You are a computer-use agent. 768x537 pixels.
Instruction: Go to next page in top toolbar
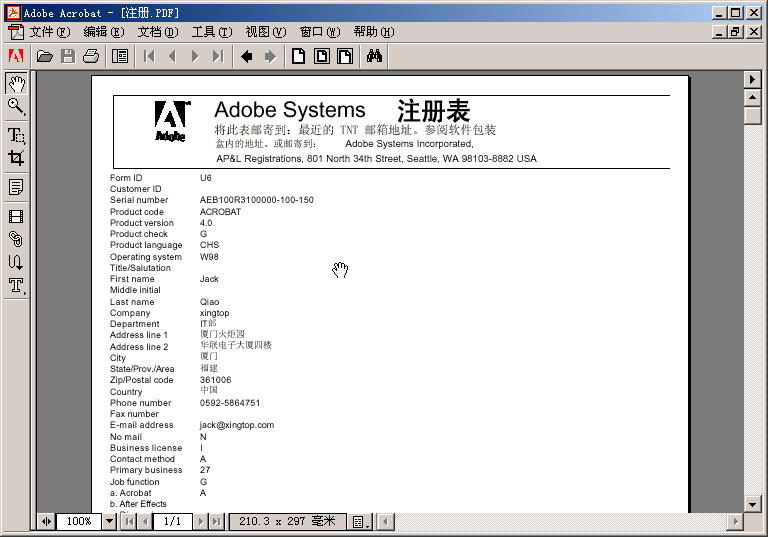tap(195, 56)
